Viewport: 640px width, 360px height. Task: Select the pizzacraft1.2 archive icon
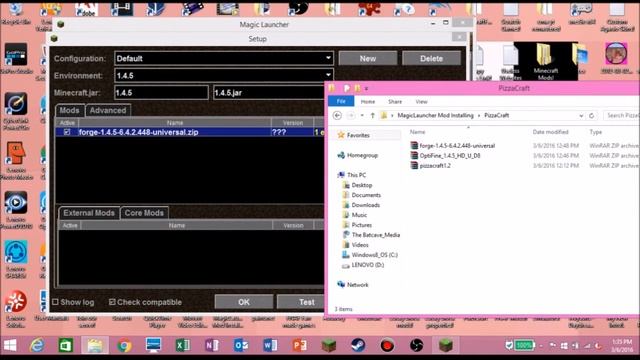(414, 165)
